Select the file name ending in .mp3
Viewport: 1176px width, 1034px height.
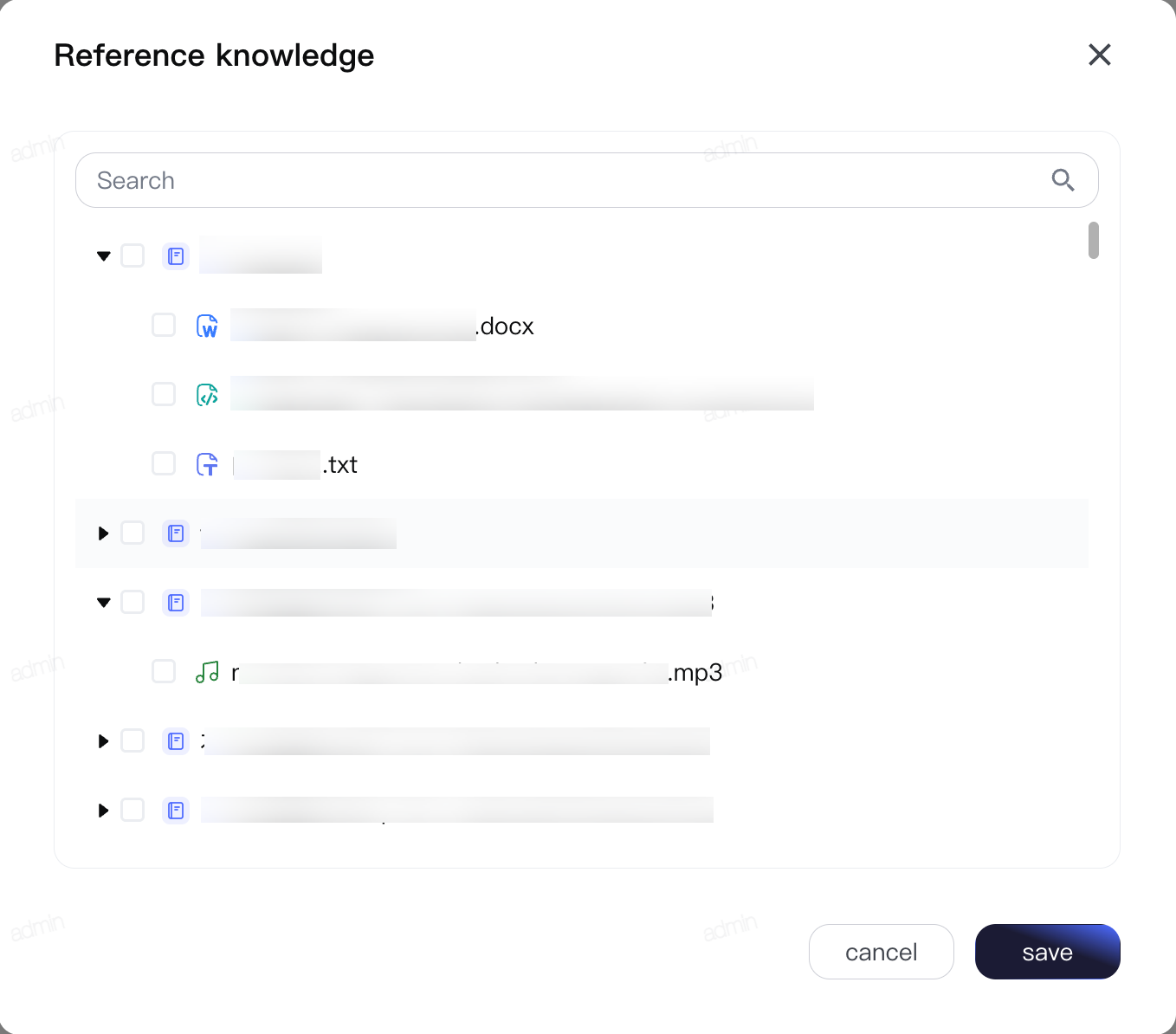(x=476, y=672)
